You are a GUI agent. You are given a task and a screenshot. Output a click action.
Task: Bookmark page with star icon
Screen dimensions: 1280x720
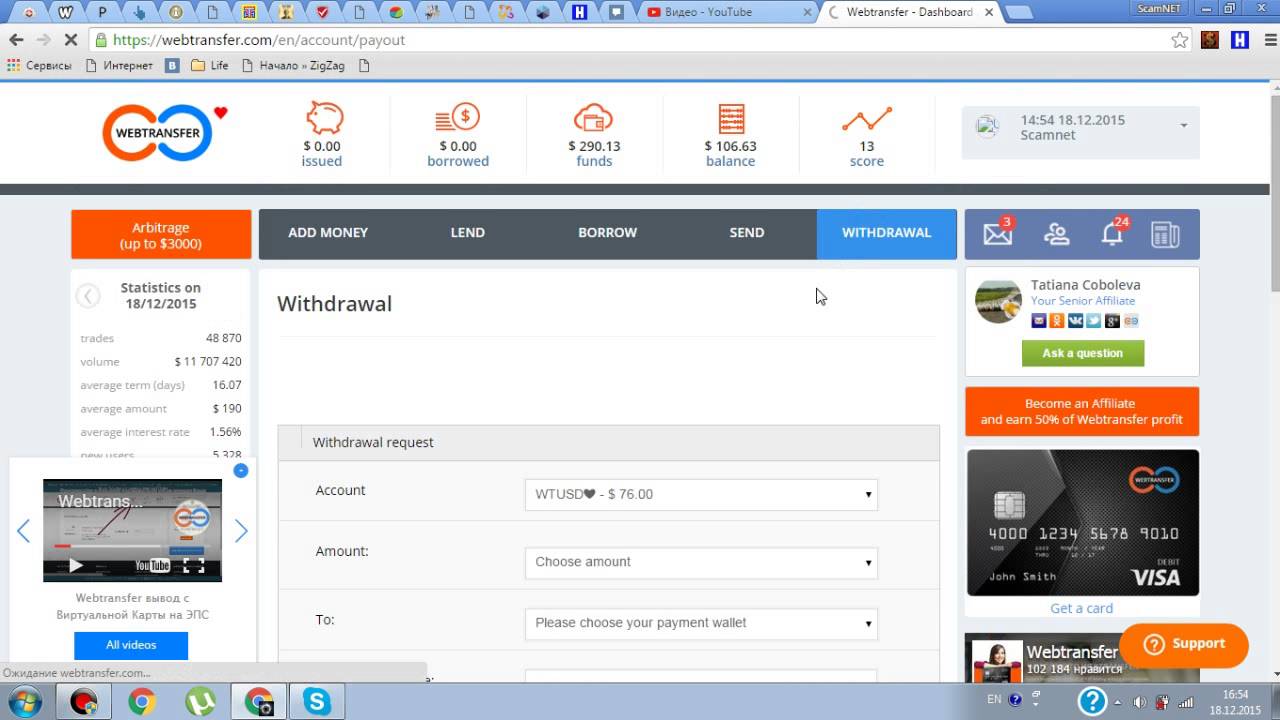tap(1180, 40)
